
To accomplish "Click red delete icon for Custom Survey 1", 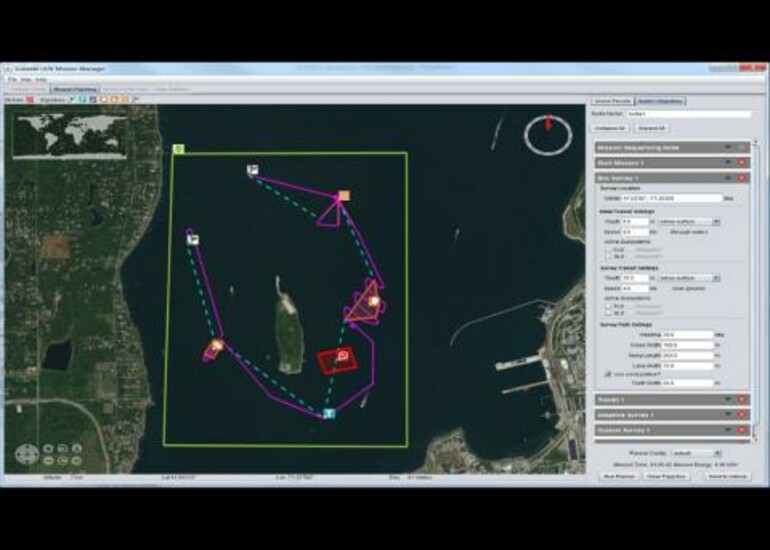I will pyautogui.click(x=741, y=430).
